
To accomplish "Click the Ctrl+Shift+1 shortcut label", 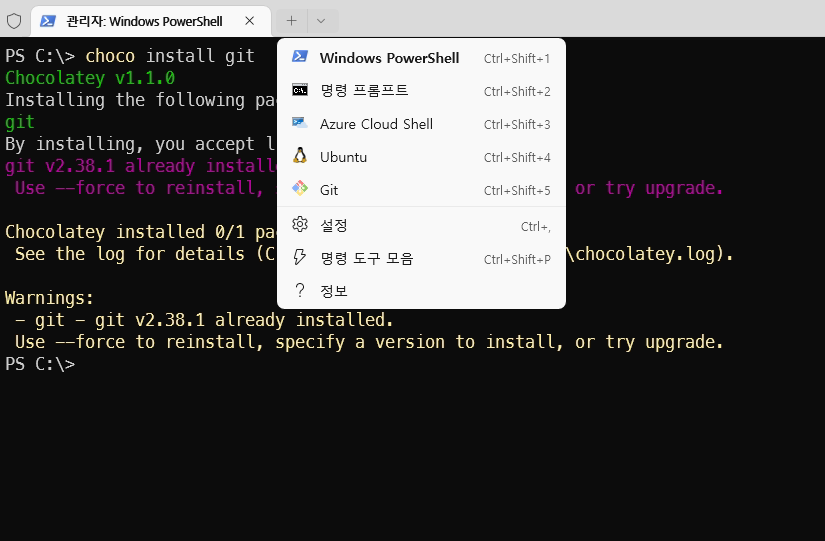I will pos(517,58).
